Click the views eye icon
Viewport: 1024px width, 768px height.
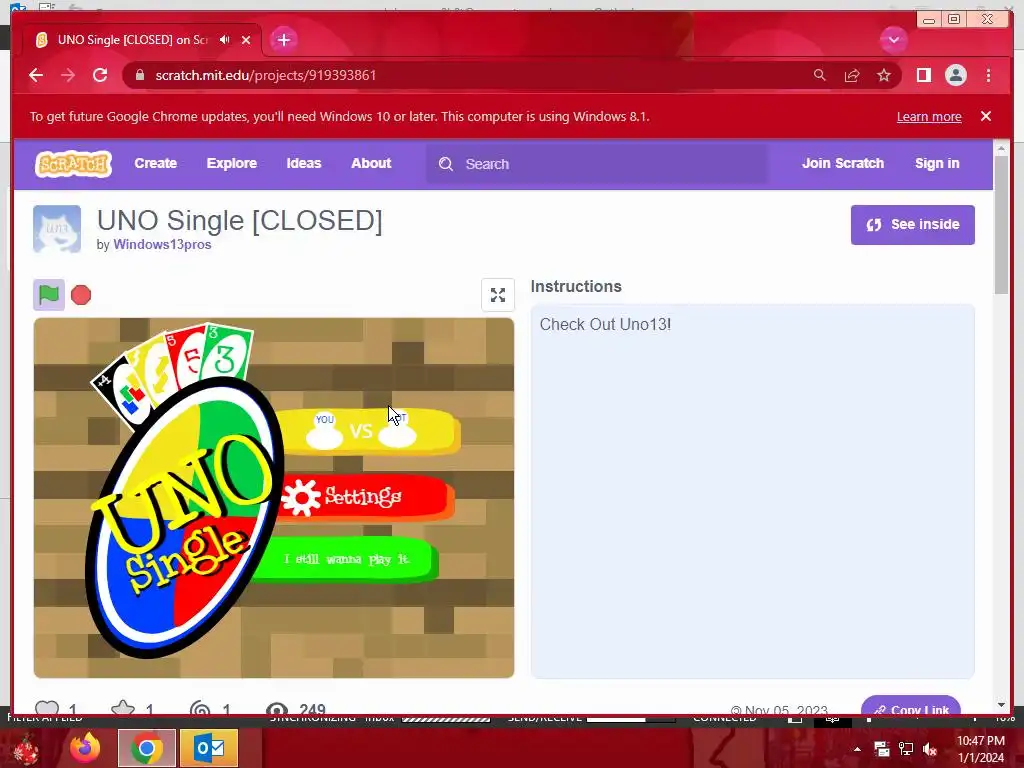point(277,709)
